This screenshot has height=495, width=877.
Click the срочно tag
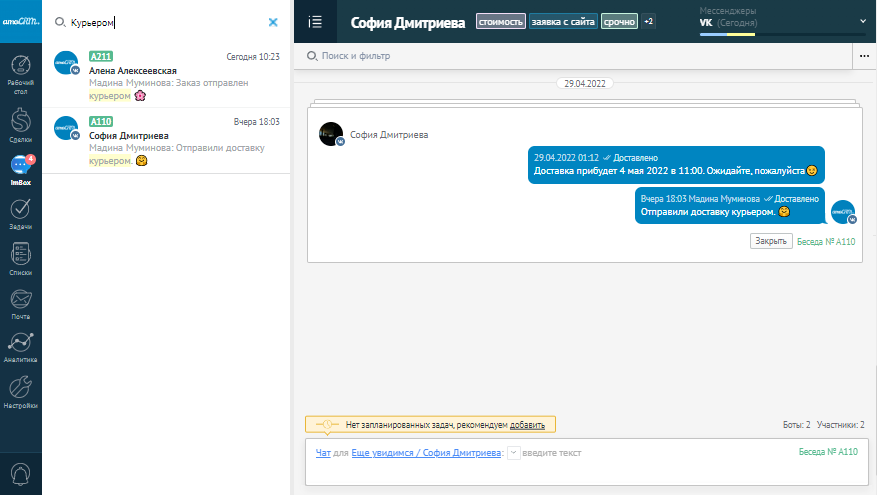point(619,21)
